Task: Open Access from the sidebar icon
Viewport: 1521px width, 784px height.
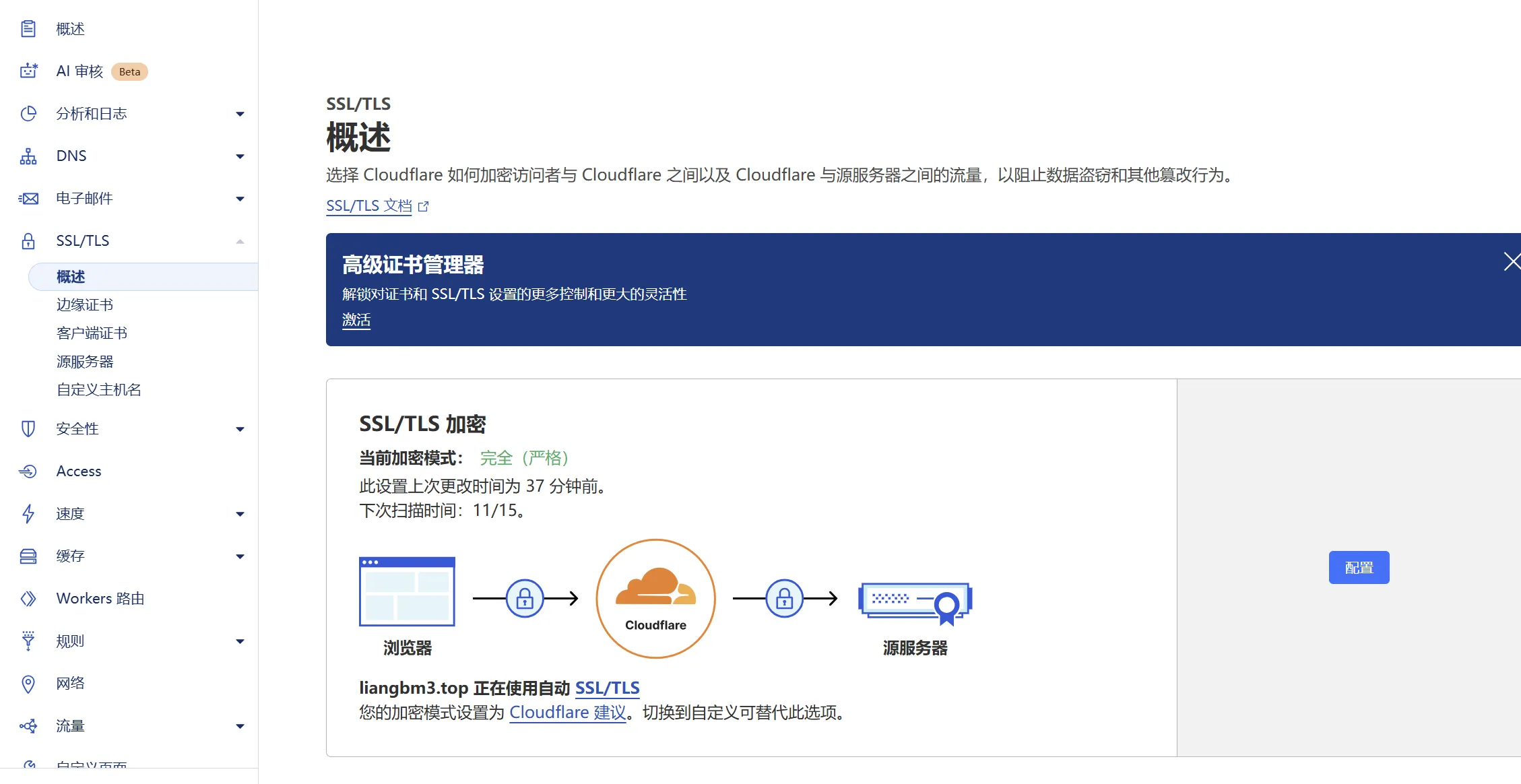Action: (28, 471)
